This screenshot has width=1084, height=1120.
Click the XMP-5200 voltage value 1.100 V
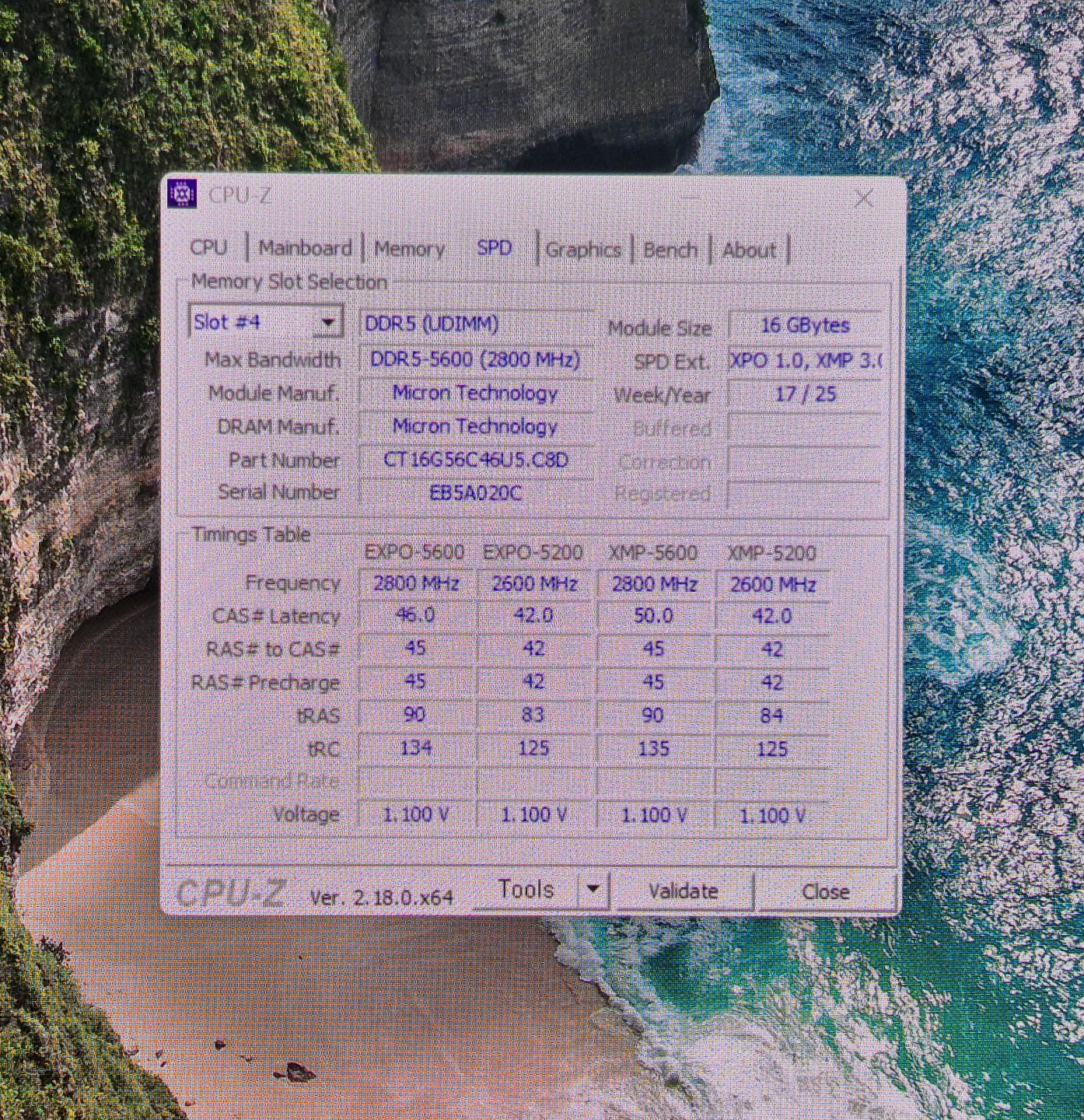[772, 816]
